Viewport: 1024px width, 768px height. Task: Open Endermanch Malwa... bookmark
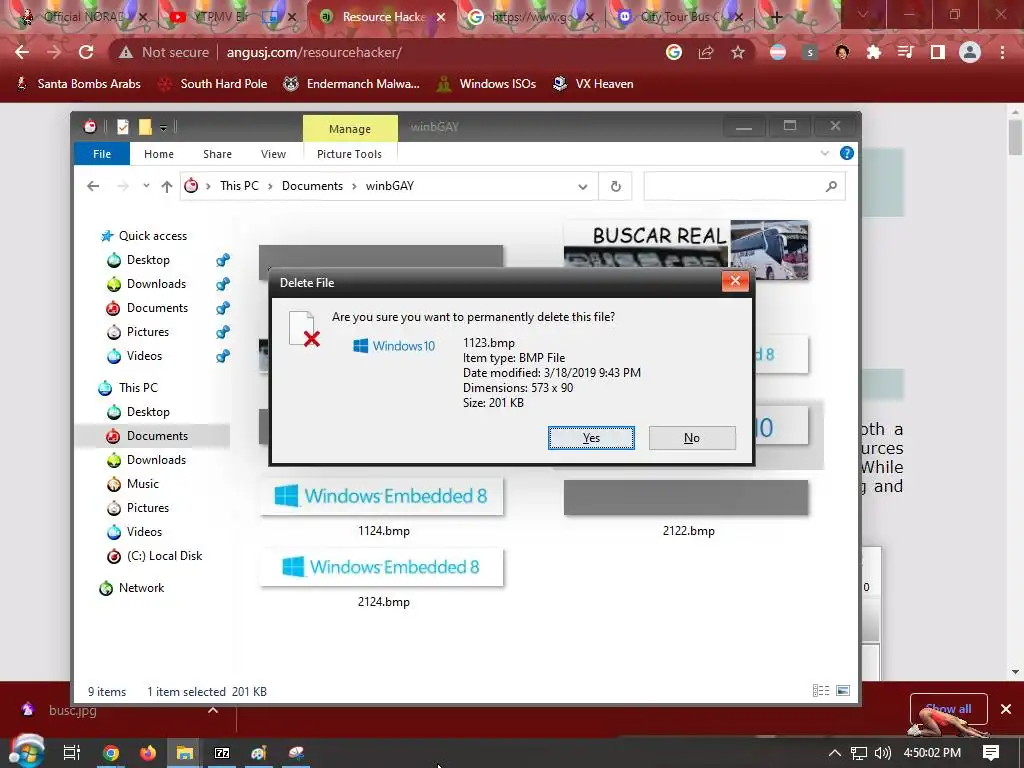point(351,84)
